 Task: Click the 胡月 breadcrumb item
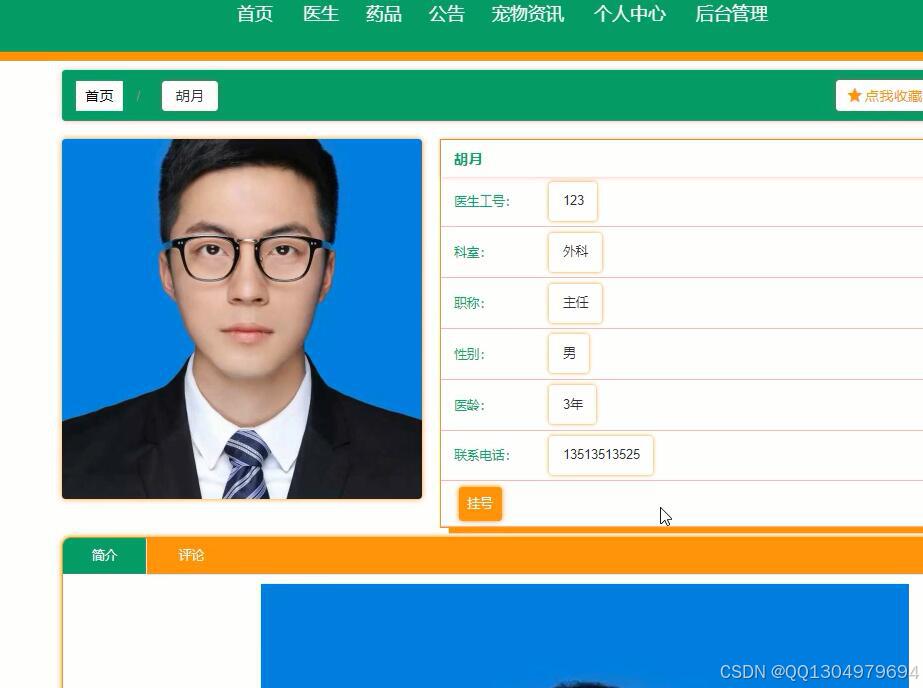pos(189,95)
